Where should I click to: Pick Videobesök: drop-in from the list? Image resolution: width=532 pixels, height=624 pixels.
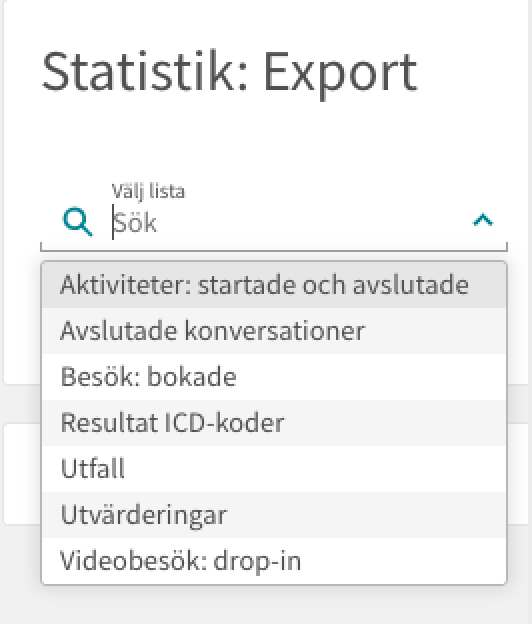274,561
